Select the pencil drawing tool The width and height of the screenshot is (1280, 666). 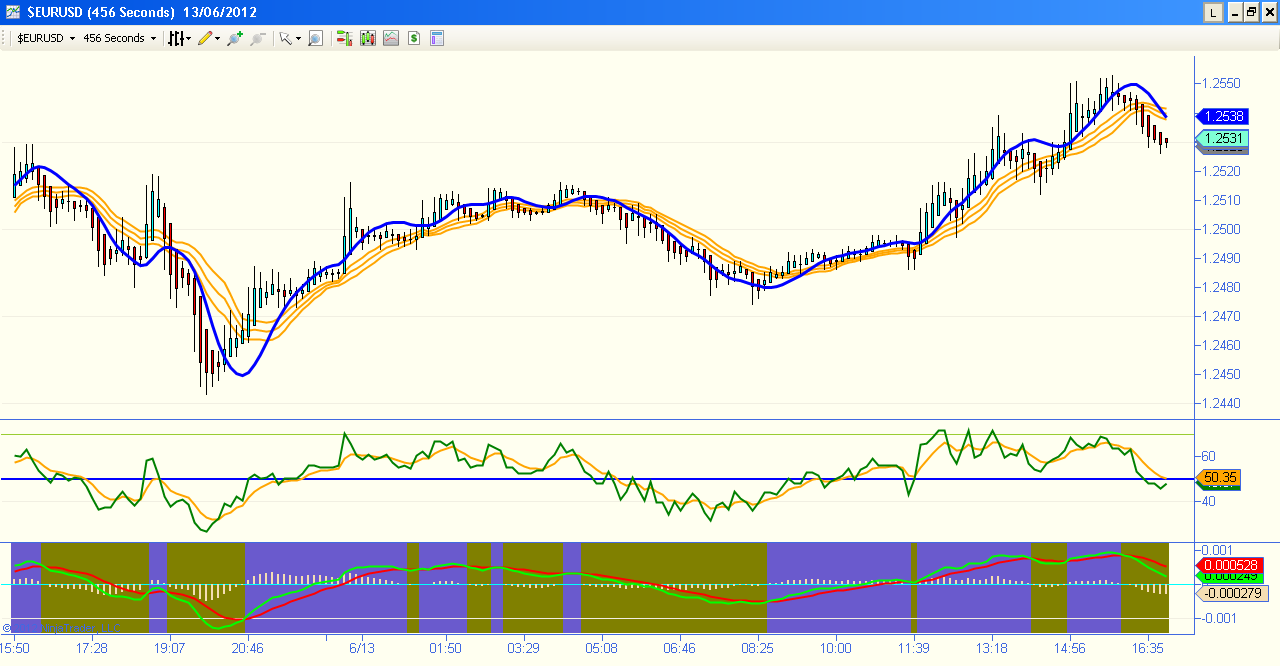point(205,38)
